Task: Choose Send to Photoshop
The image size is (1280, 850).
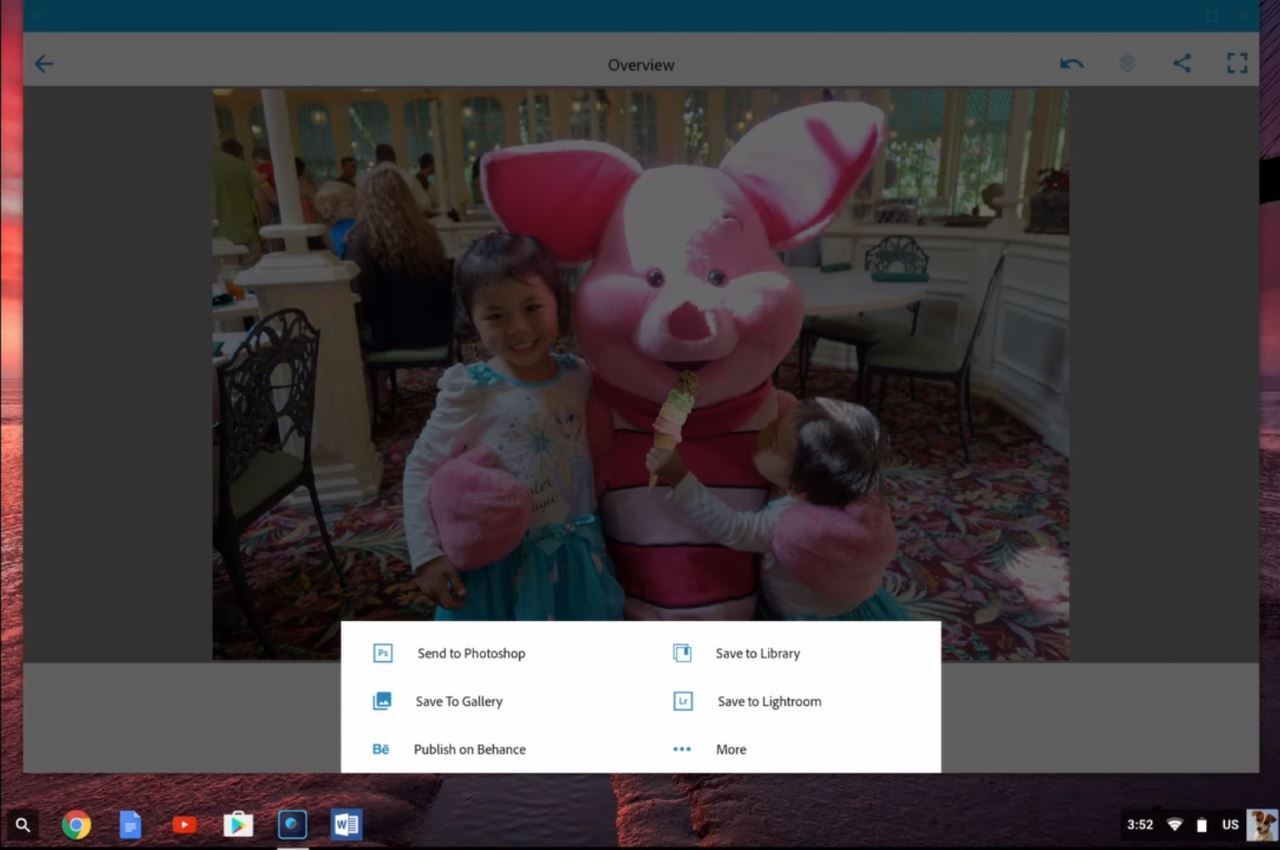Action: [471, 653]
